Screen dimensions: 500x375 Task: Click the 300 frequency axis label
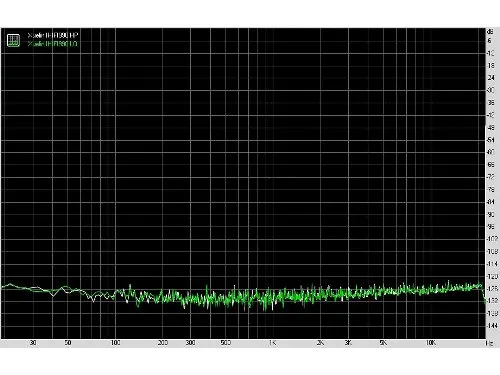[x=190, y=343]
